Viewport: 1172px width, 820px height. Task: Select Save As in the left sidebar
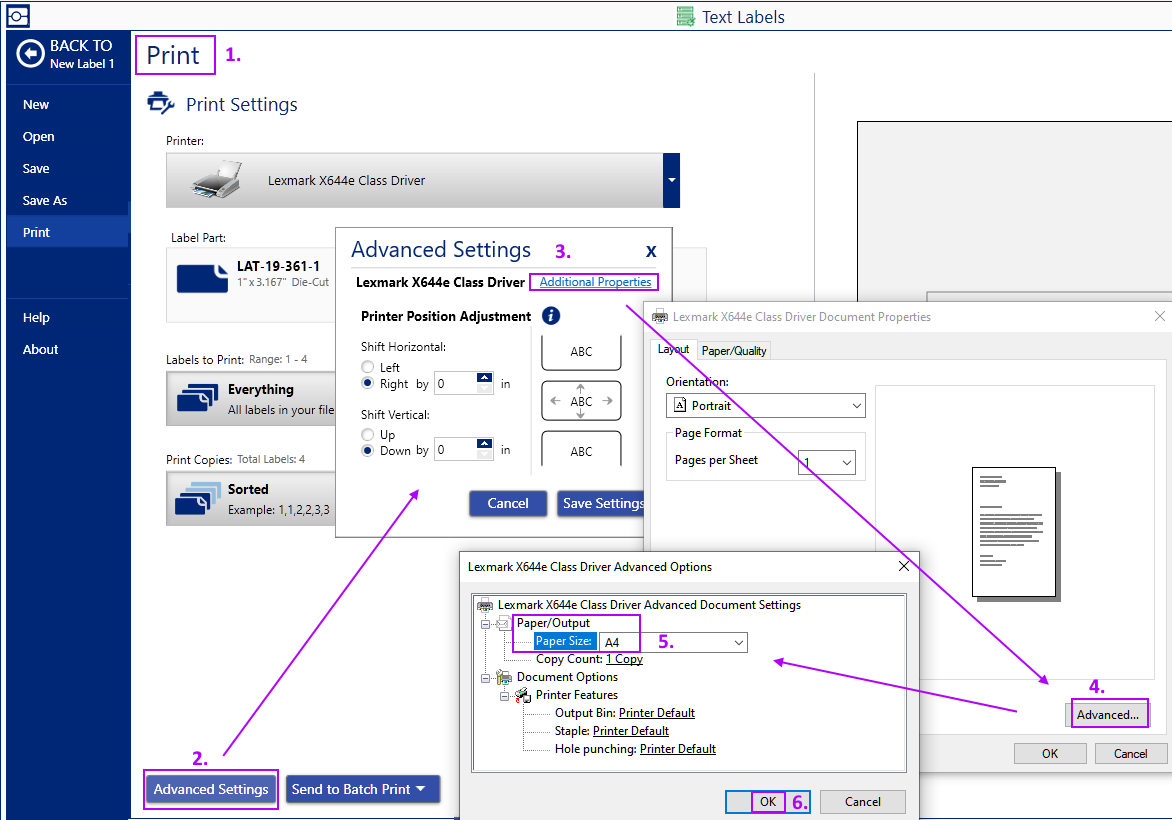[x=45, y=200]
